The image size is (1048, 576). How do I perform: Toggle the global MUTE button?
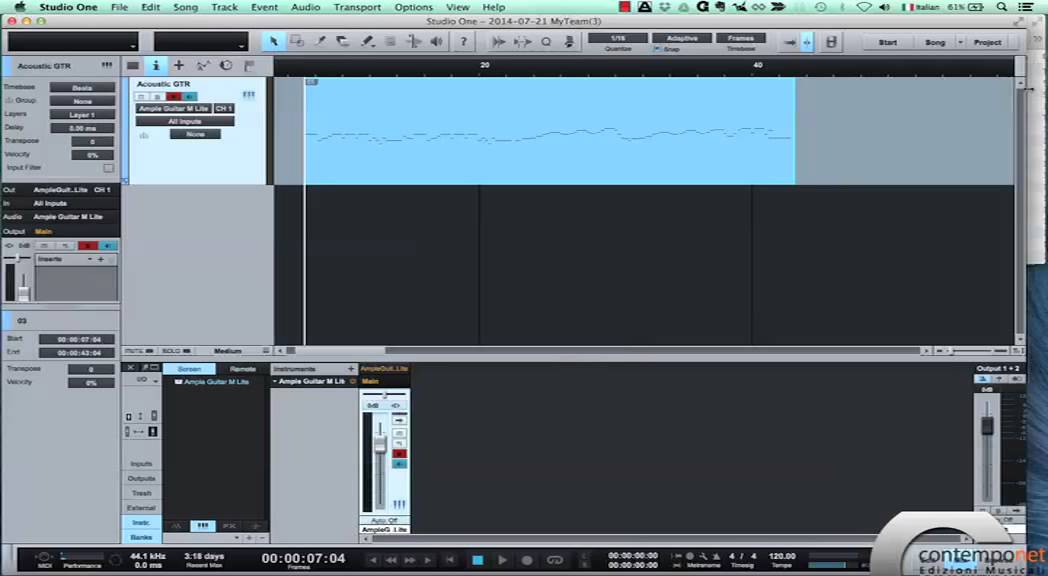click(139, 351)
